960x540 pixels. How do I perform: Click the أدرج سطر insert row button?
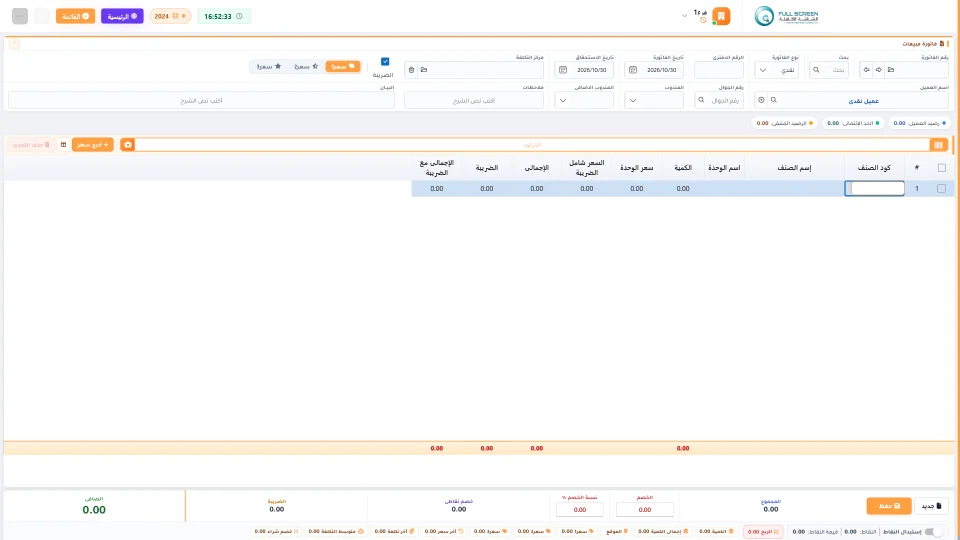point(92,144)
